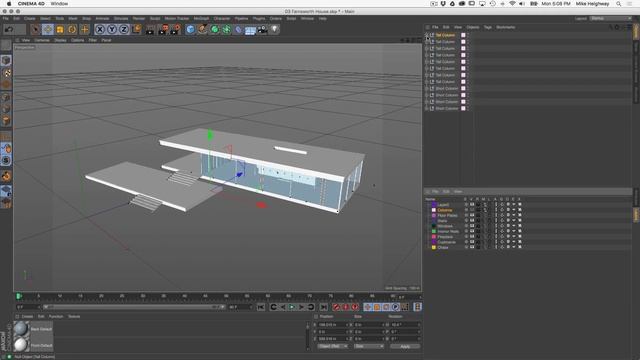This screenshot has height=360, width=640.
Task: Expand the selected top Tall Column object
Action: pos(427,35)
